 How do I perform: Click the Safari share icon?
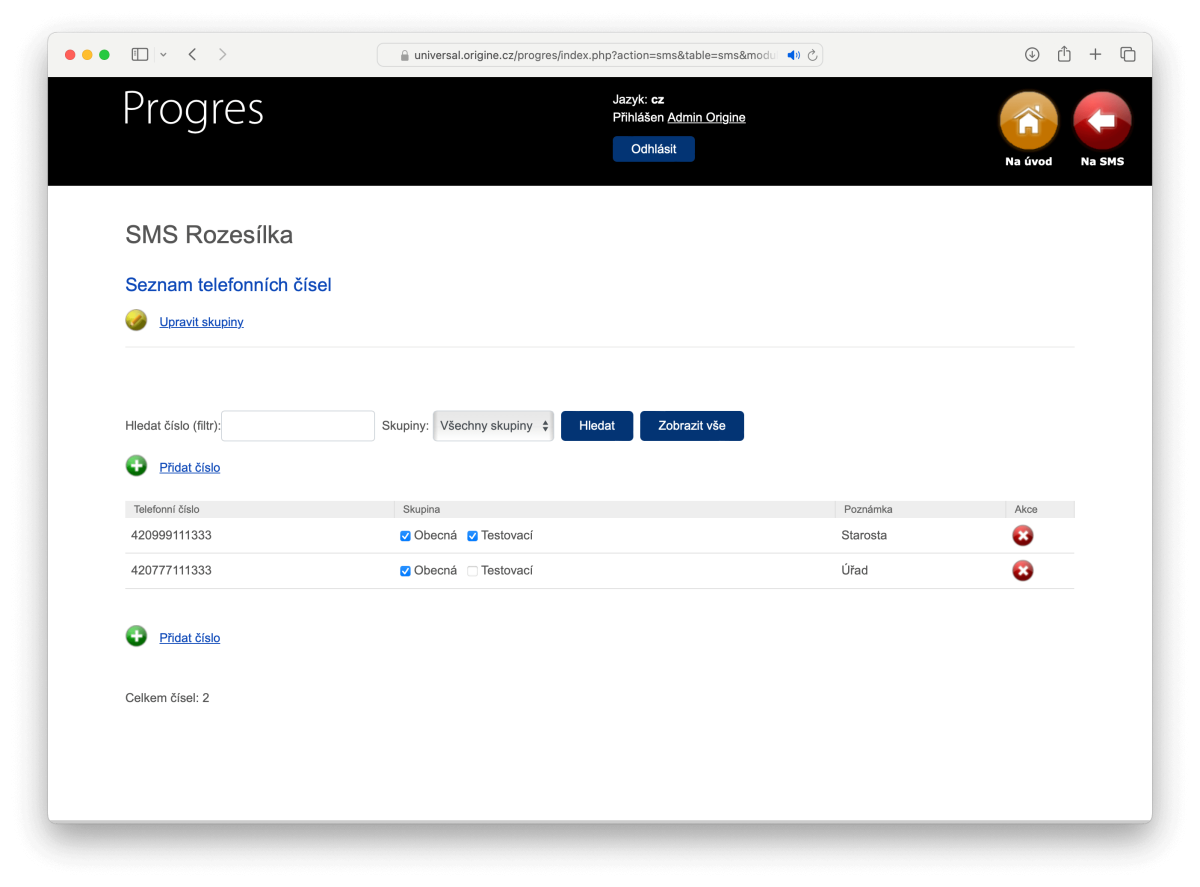pos(1064,54)
